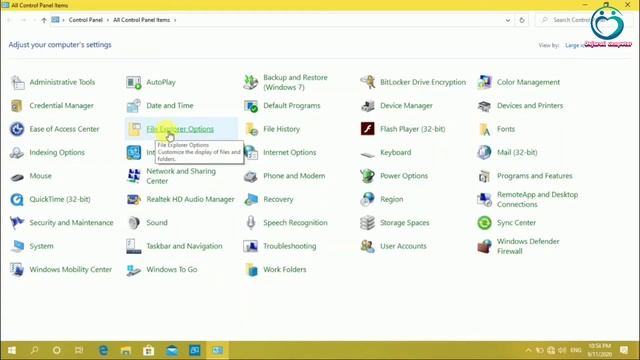Open RemoteApp and Desktop Connections link
Screen dimensions: 640x360
click(x=537, y=199)
